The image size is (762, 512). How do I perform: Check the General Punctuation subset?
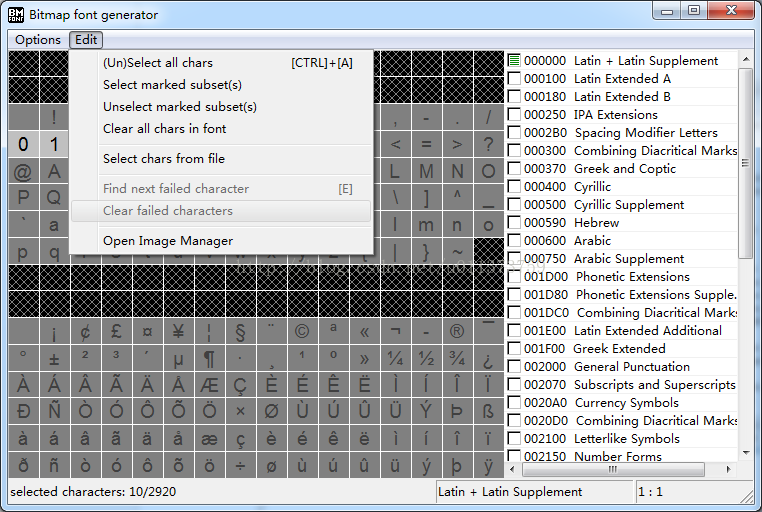coord(514,367)
